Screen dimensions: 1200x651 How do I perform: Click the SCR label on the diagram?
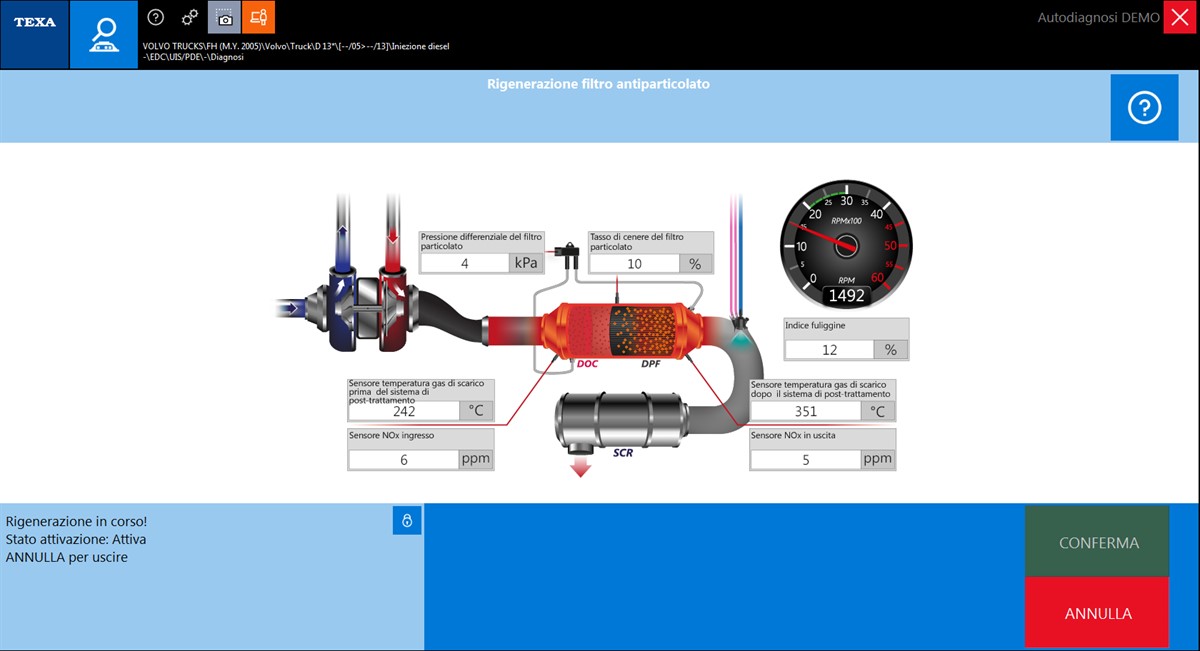[x=623, y=453]
